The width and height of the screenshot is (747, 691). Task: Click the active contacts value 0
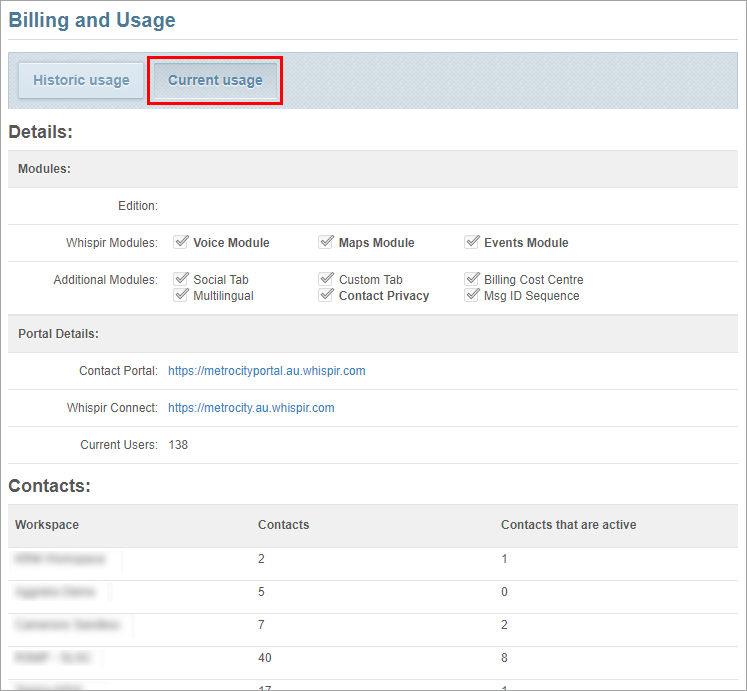[x=504, y=592]
